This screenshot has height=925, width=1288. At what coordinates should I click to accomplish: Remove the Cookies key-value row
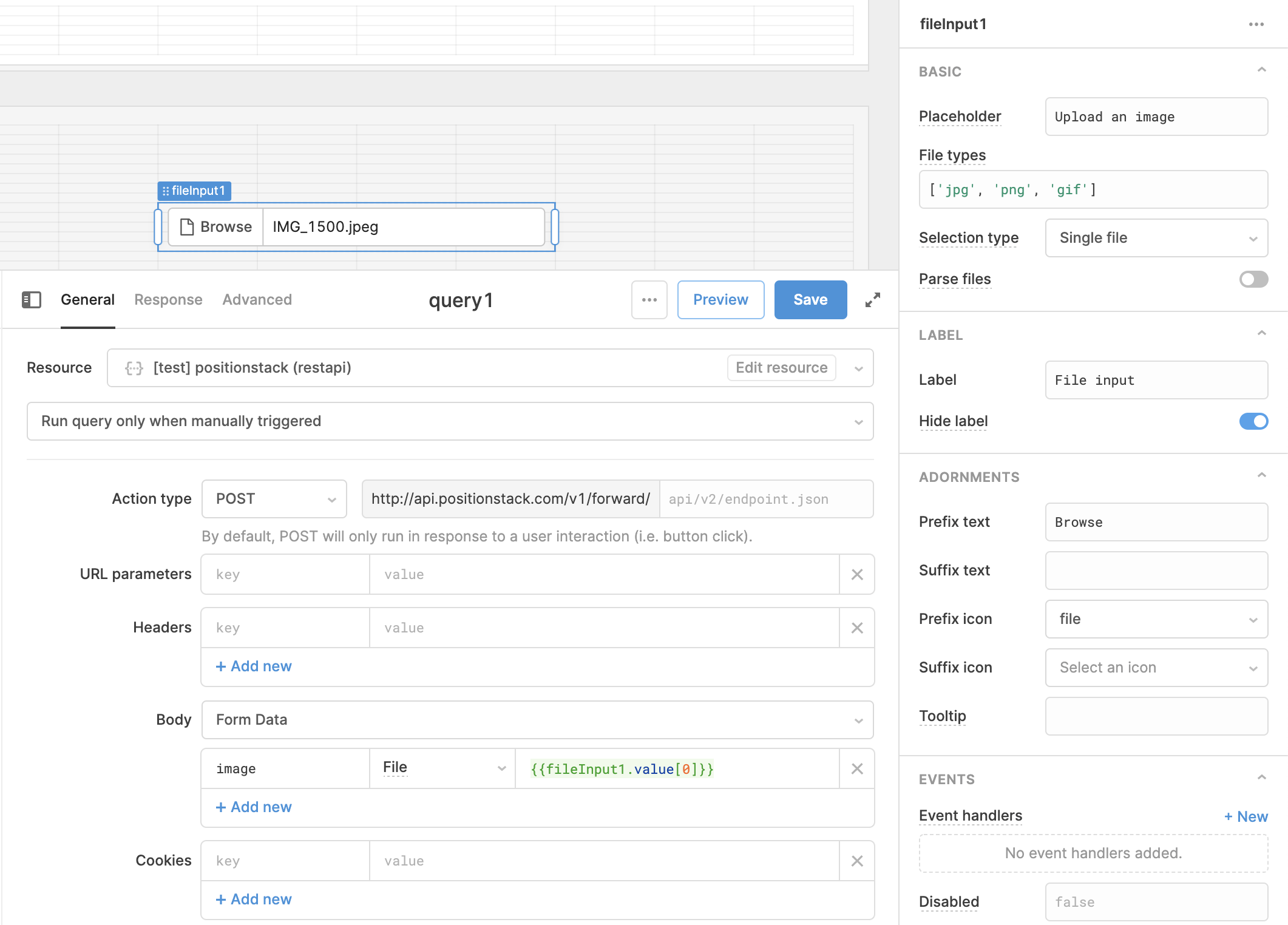pos(857,861)
